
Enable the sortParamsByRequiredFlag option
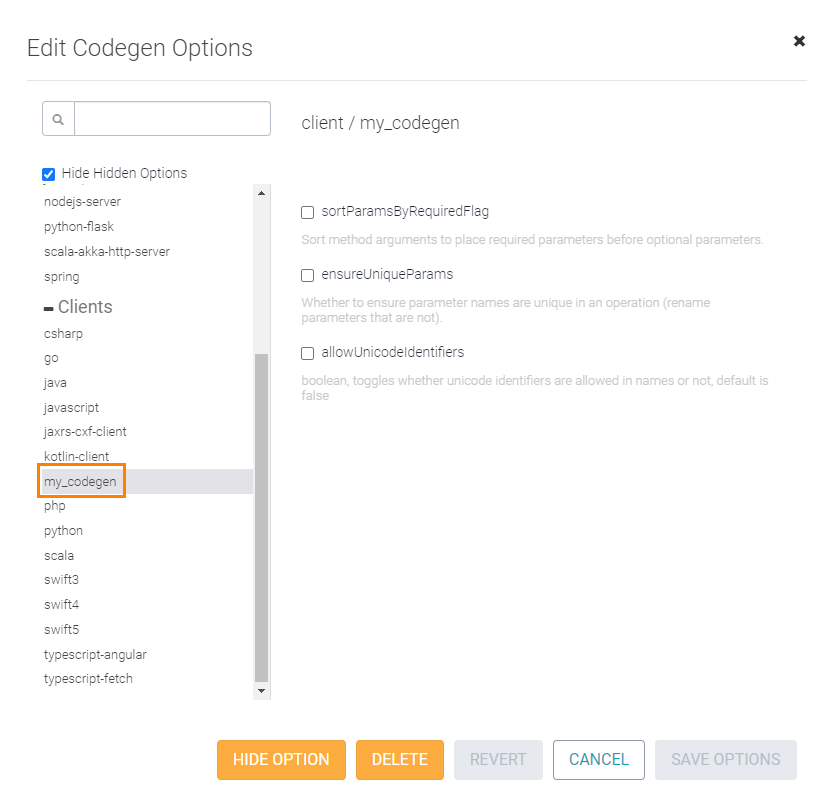(x=307, y=212)
